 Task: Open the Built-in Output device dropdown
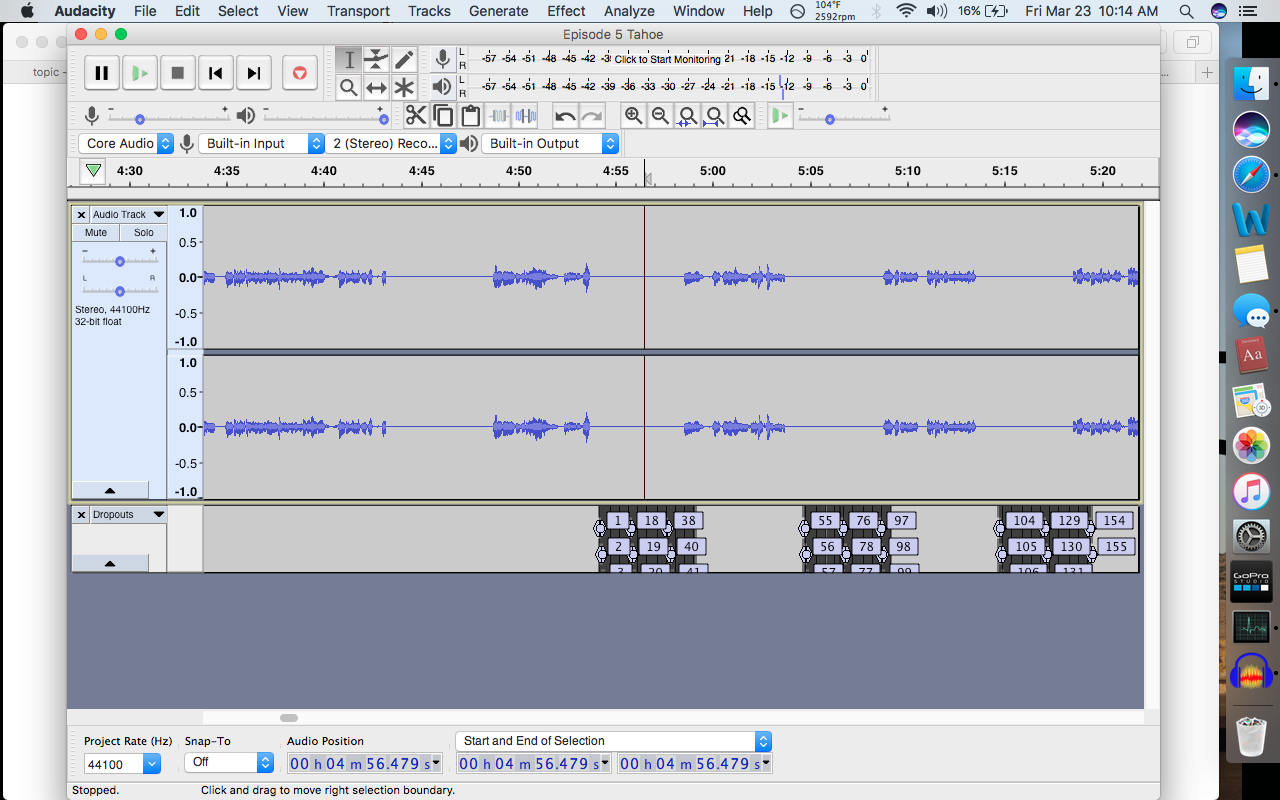(x=550, y=144)
